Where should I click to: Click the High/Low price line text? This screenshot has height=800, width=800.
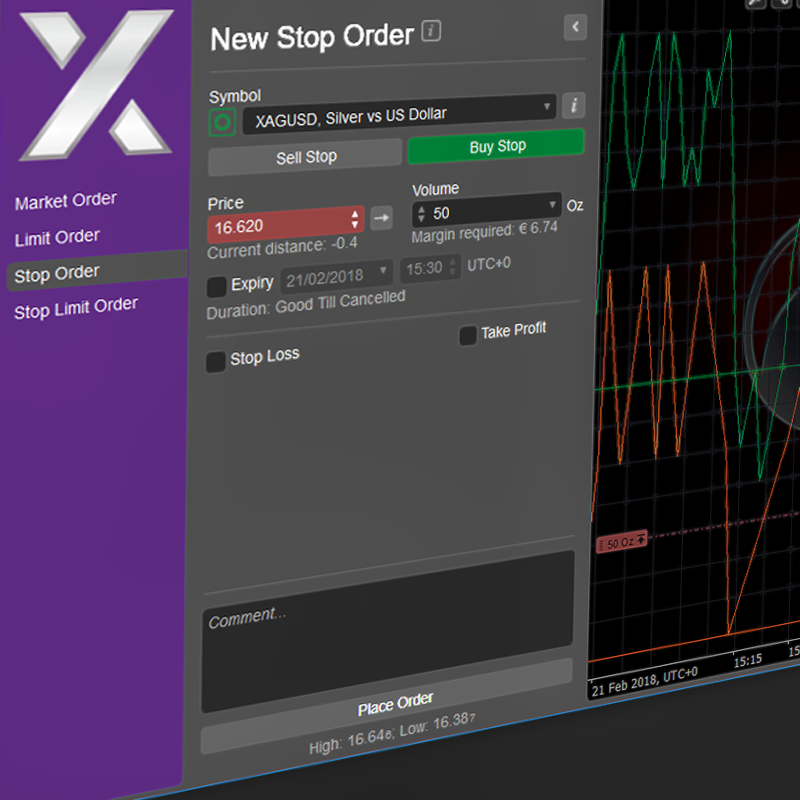point(392,734)
